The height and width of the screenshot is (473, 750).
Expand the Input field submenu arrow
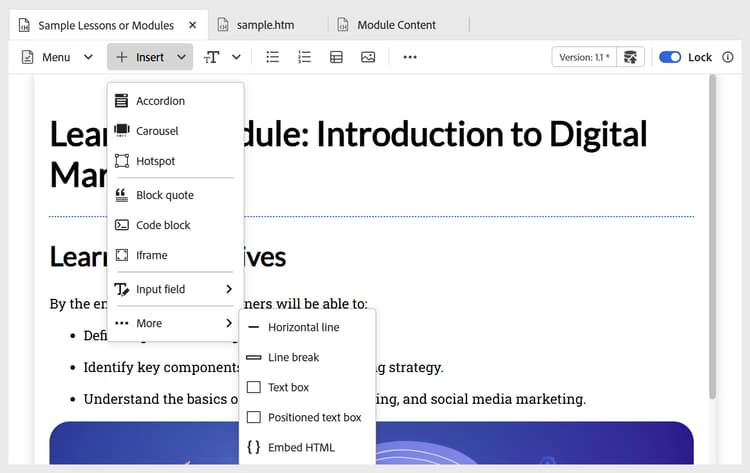(x=229, y=289)
